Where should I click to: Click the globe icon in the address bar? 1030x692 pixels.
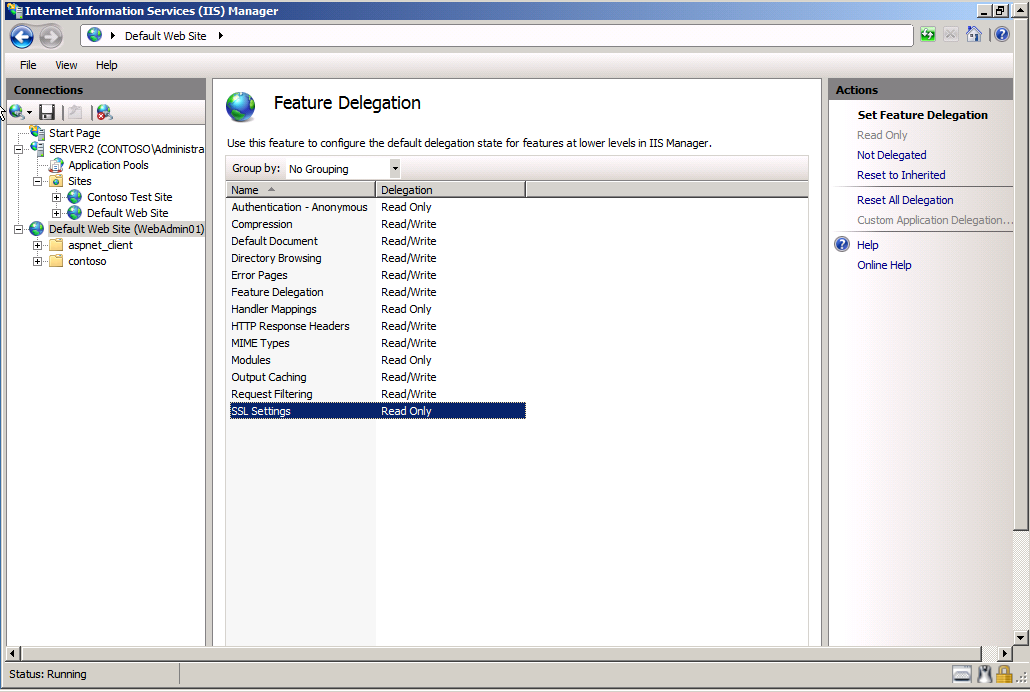(x=95, y=35)
